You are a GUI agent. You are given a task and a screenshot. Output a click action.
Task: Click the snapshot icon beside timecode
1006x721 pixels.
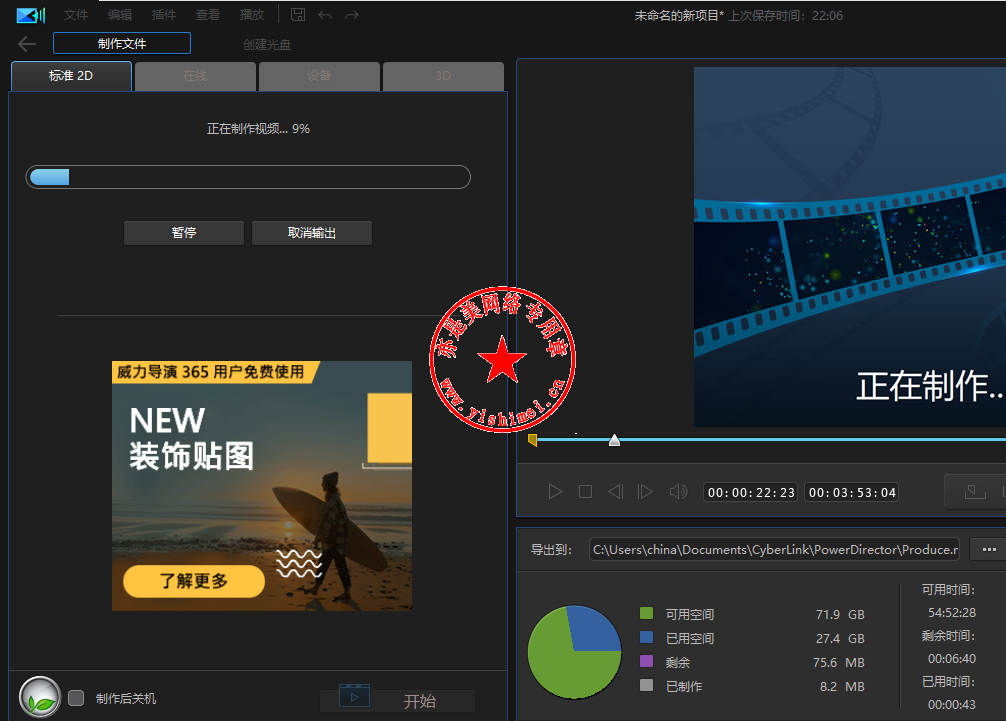tap(975, 492)
